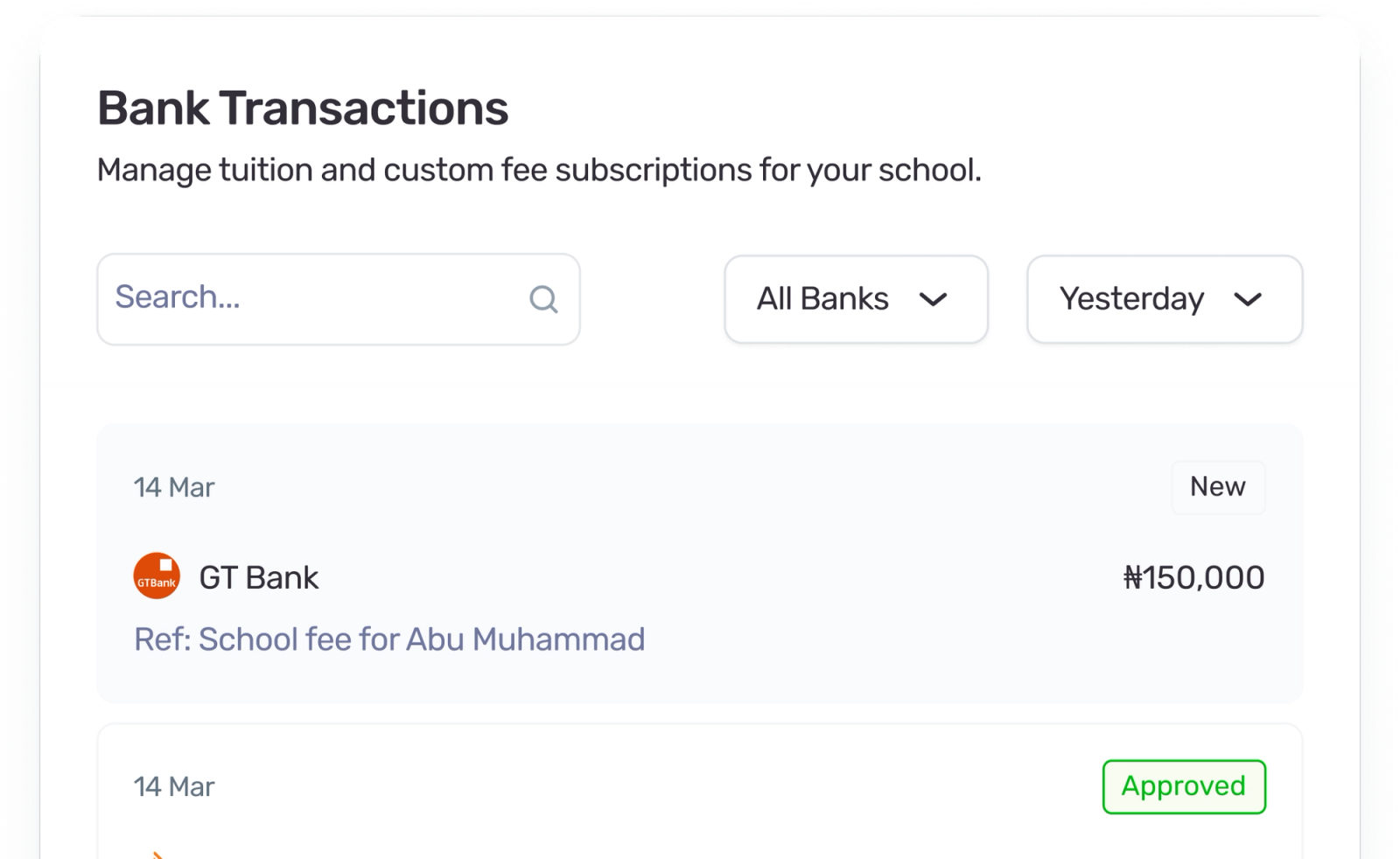Click the Approved status badge
The height and width of the screenshot is (859, 1400).
1184,786
